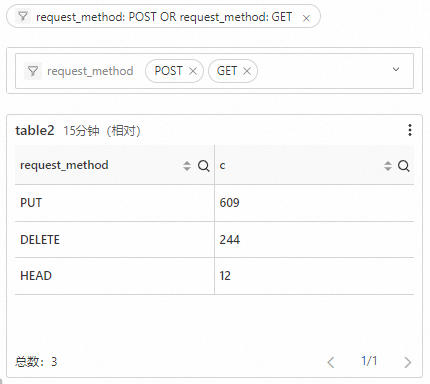Search within the c column
The height and width of the screenshot is (384, 430).
click(404, 166)
